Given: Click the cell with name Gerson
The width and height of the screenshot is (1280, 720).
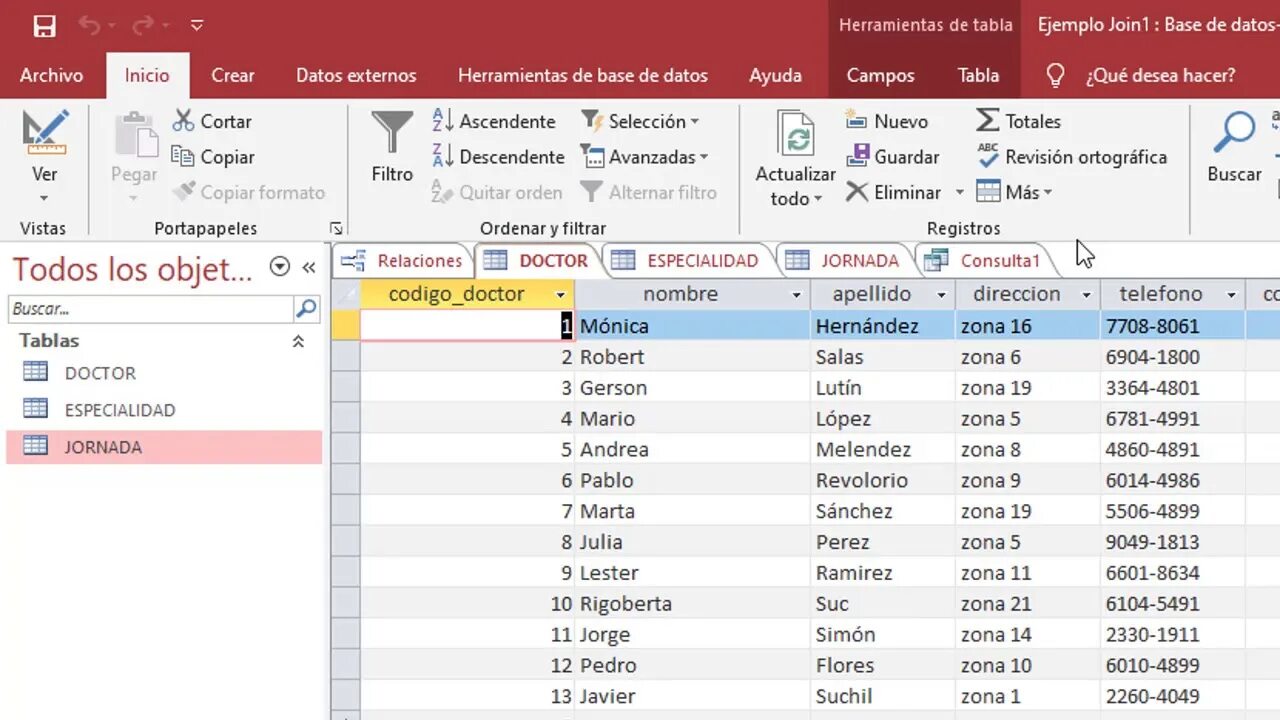Looking at the screenshot, I should pyautogui.click(x=692, y=388).
